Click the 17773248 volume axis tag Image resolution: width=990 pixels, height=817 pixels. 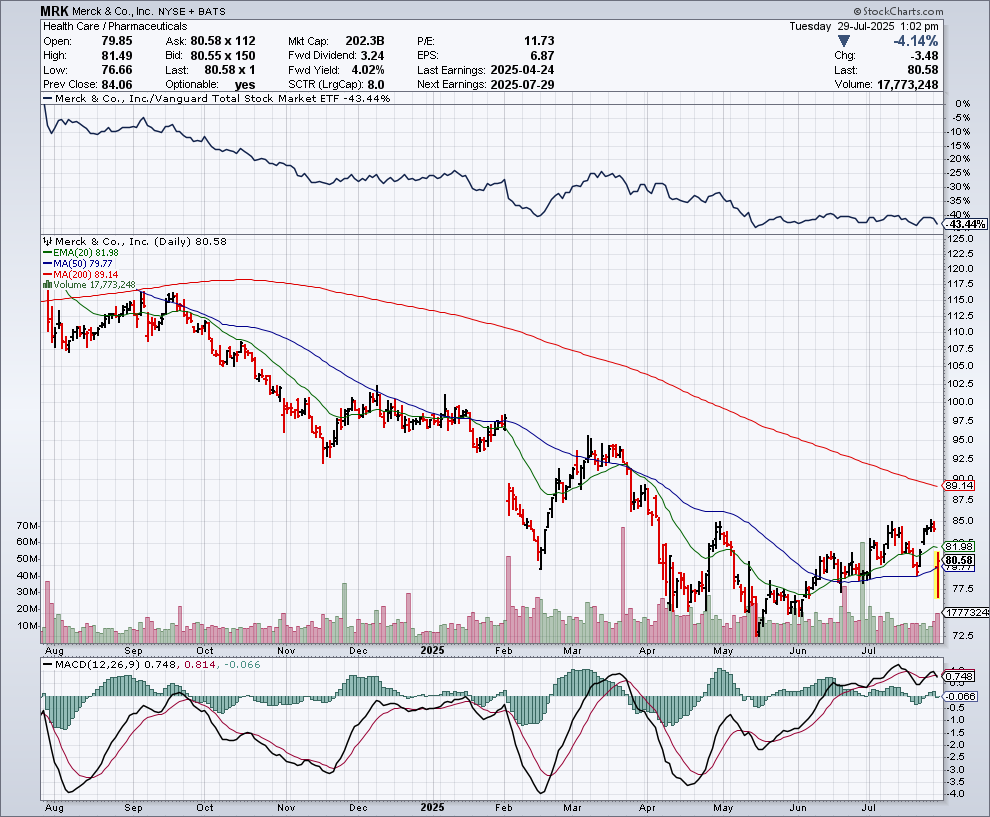pos(967,612)
